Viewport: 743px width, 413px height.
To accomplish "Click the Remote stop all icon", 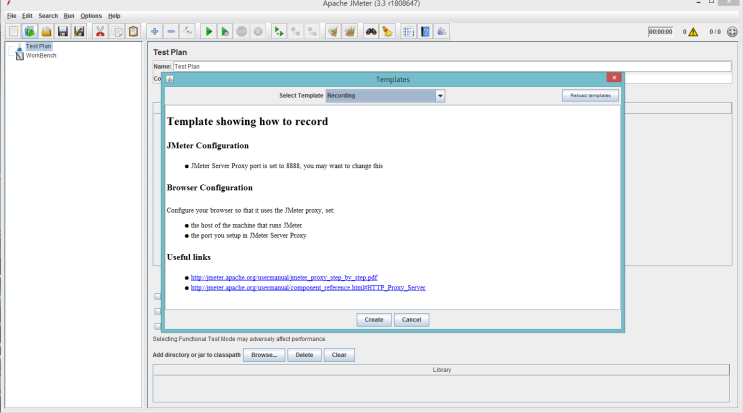I will 296,32.
